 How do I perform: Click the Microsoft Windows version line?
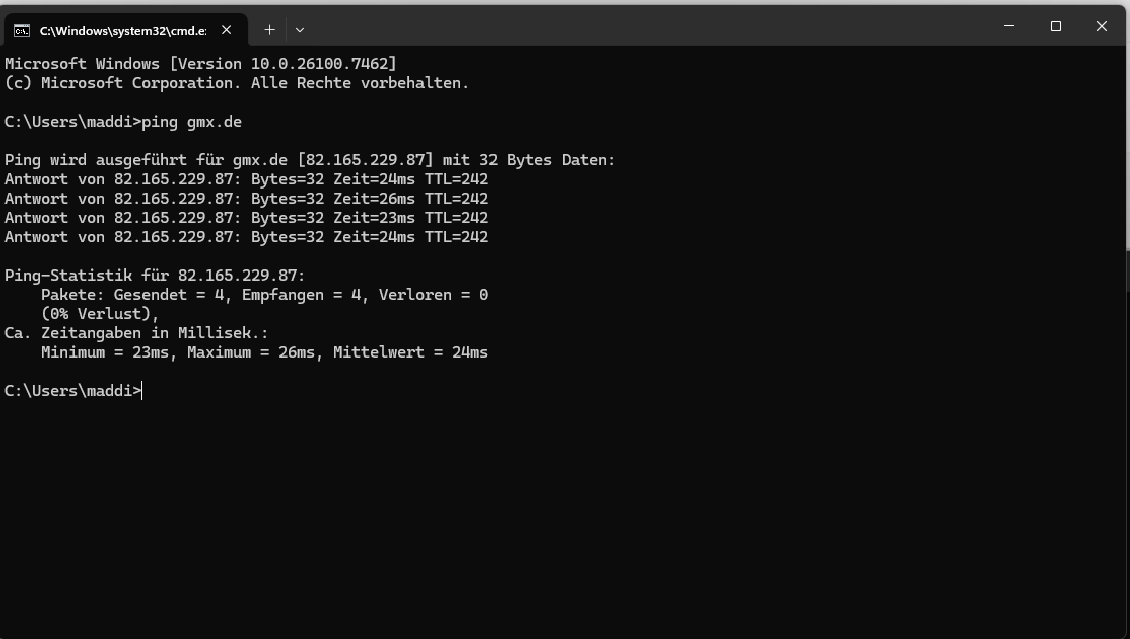(x=201, y=63)
